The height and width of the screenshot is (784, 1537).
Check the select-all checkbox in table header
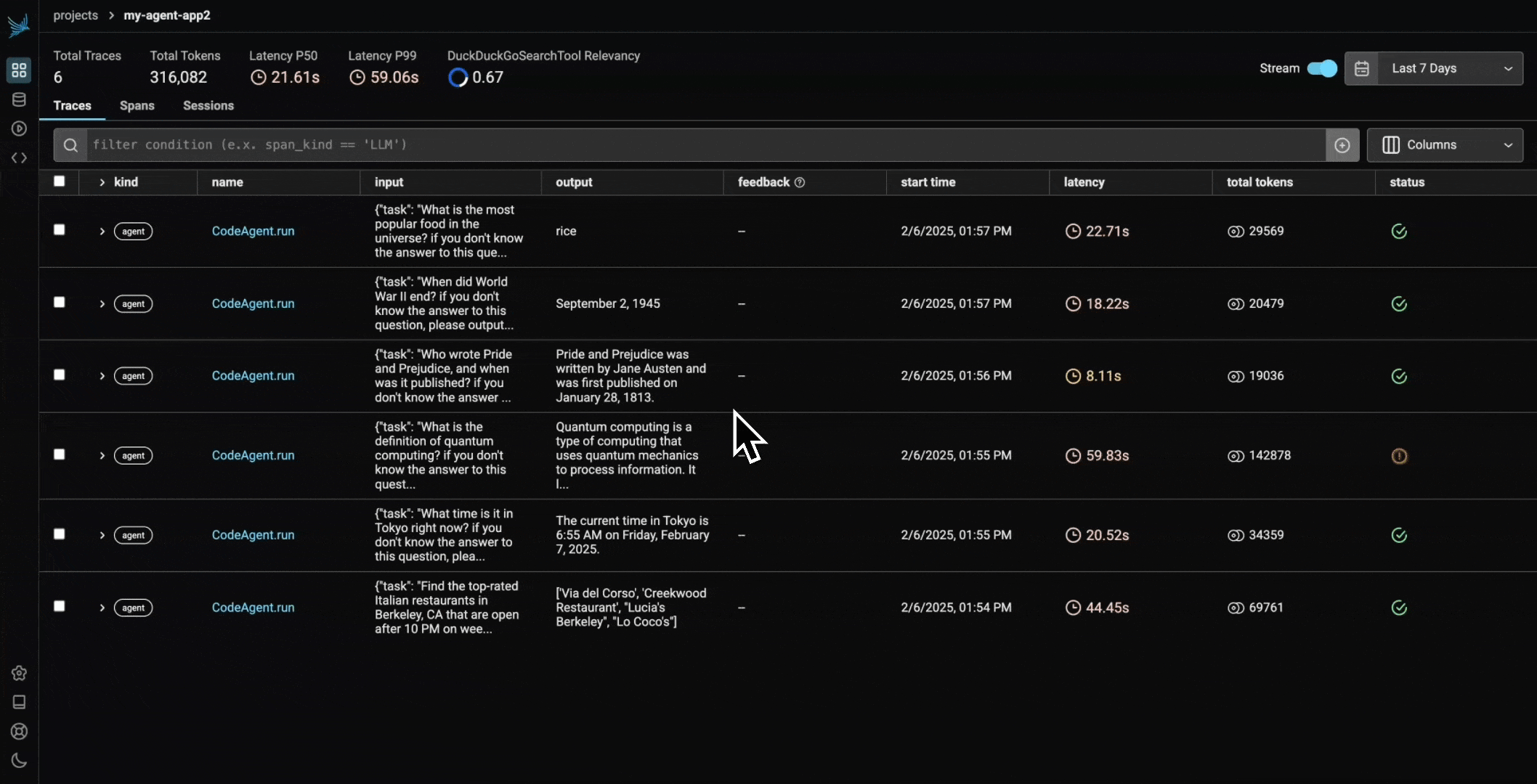pos(60,181)
